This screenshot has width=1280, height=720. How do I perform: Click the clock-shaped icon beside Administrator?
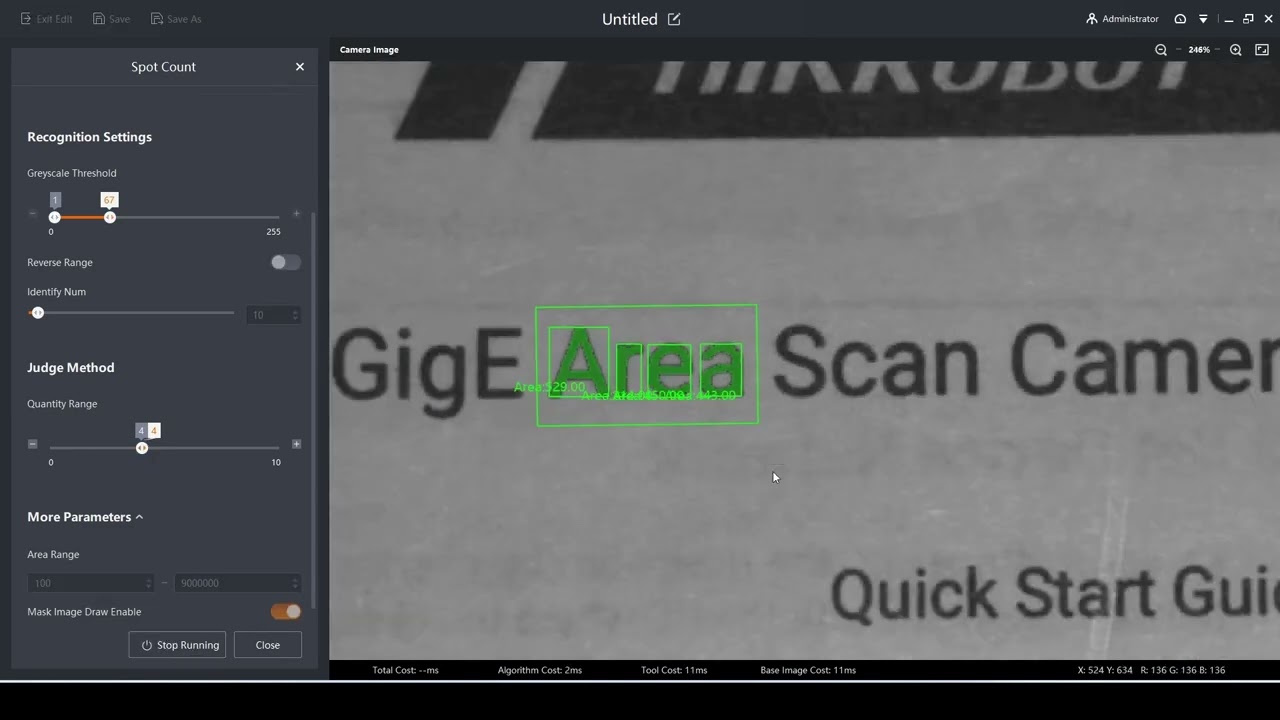point(1180,19)
